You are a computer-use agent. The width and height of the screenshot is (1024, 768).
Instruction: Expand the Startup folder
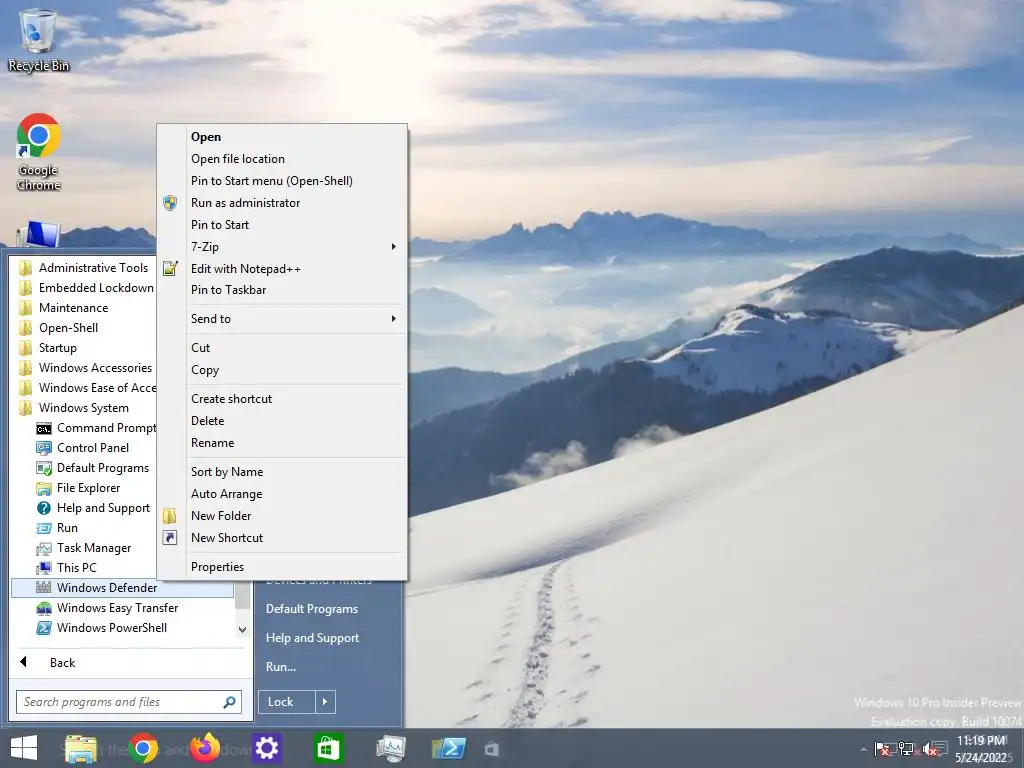(x=84, y=347)
